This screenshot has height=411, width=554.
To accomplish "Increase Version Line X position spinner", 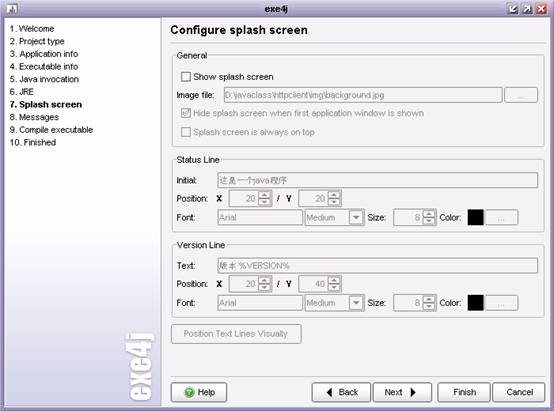I will [264, 280].
